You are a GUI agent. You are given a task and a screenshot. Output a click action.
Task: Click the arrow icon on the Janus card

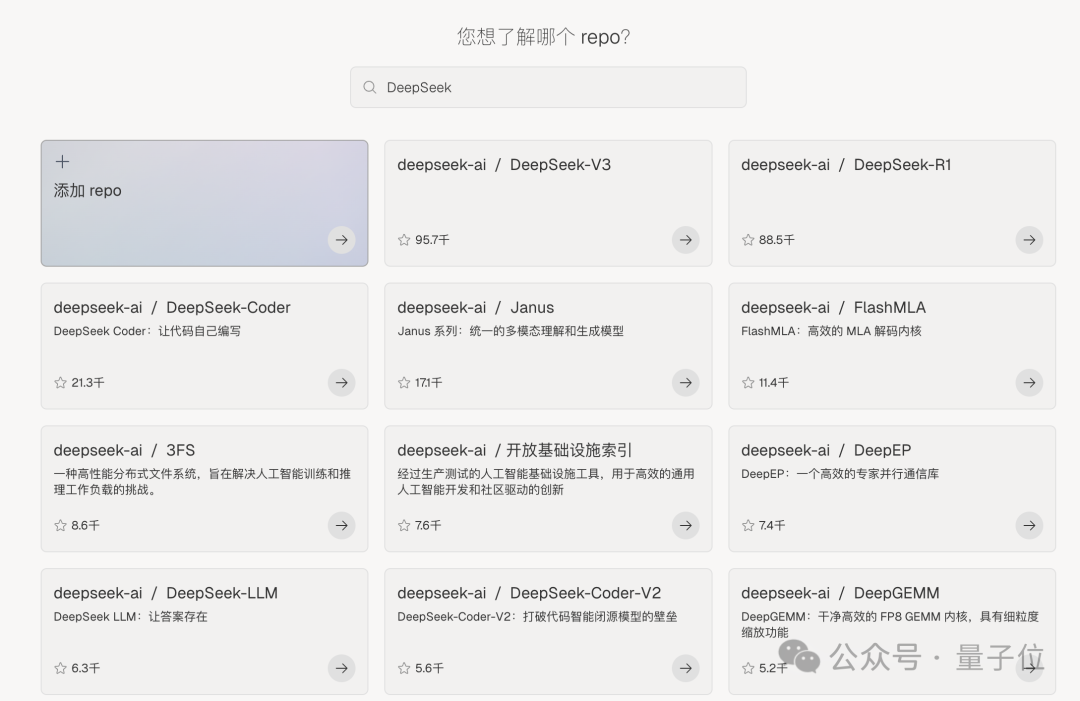point(685,383)
